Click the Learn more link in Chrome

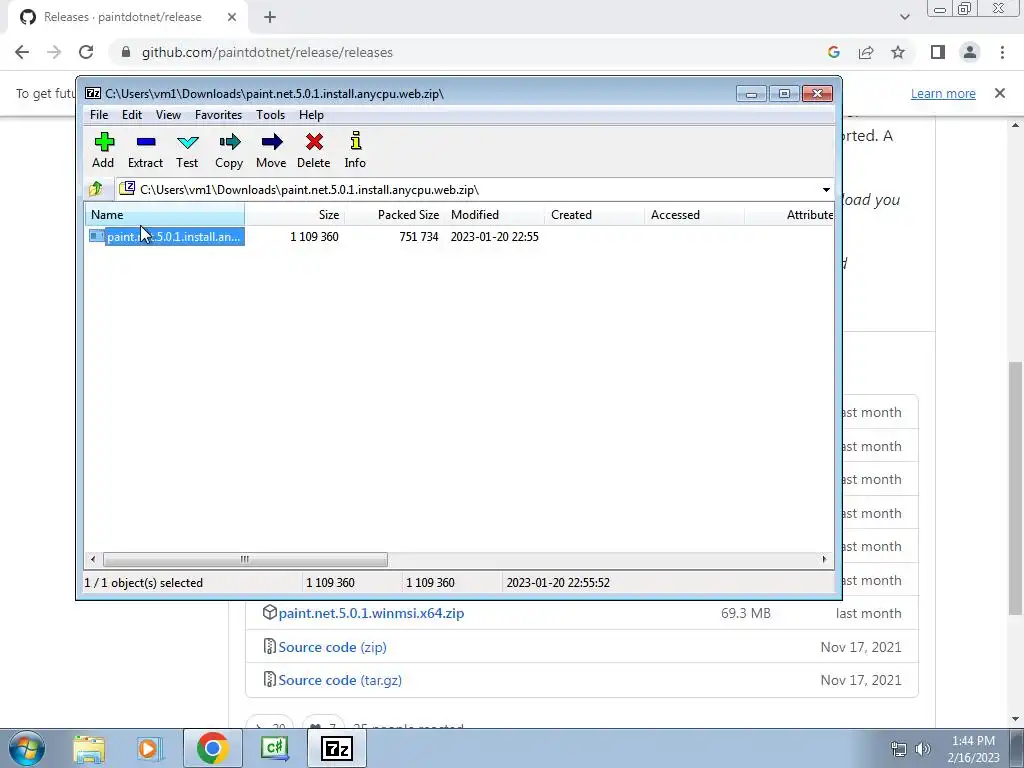[943, 93]
